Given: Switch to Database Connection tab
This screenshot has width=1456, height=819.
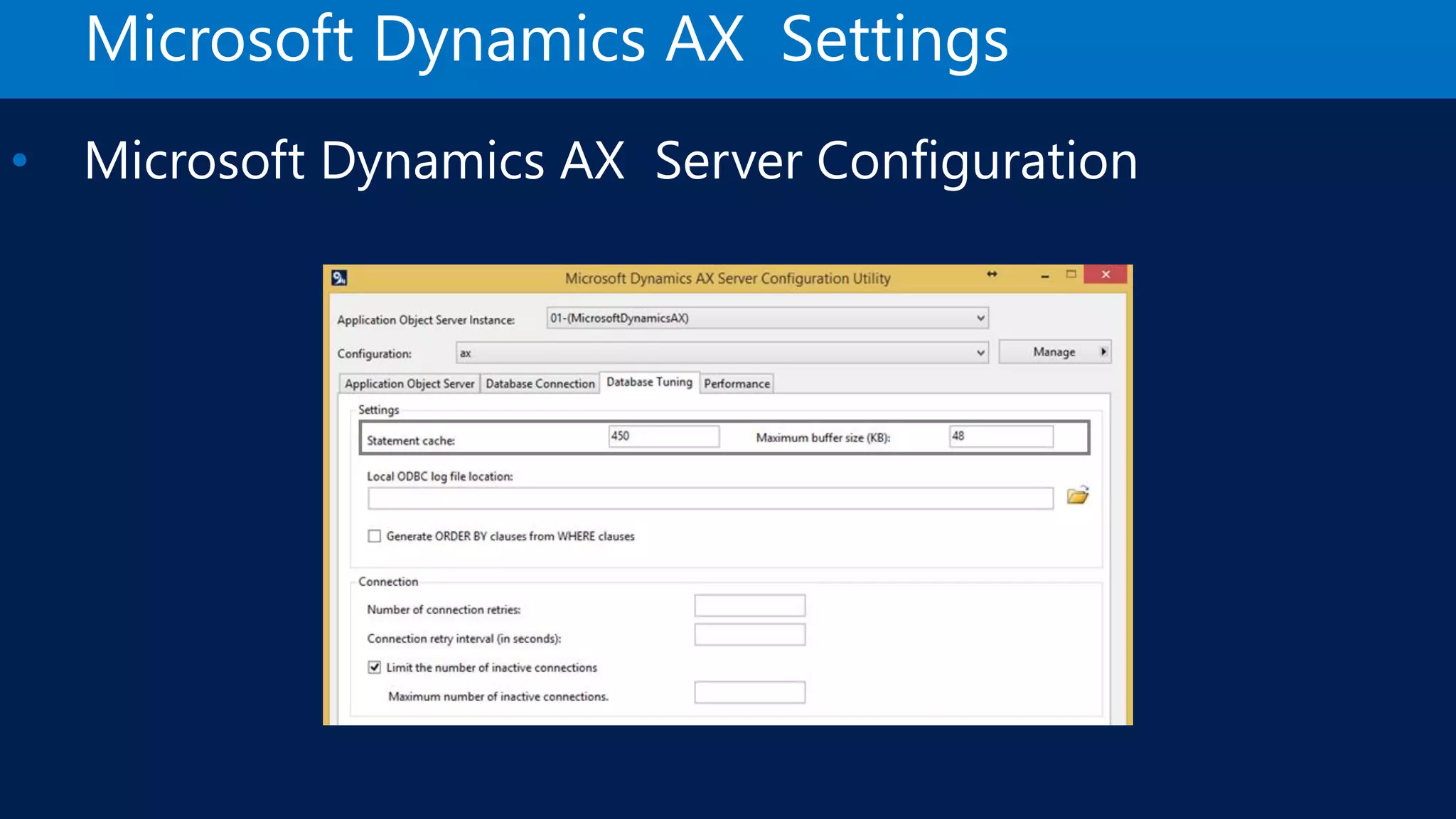Looking at the screenshot, I should click(x=540, y=384).
